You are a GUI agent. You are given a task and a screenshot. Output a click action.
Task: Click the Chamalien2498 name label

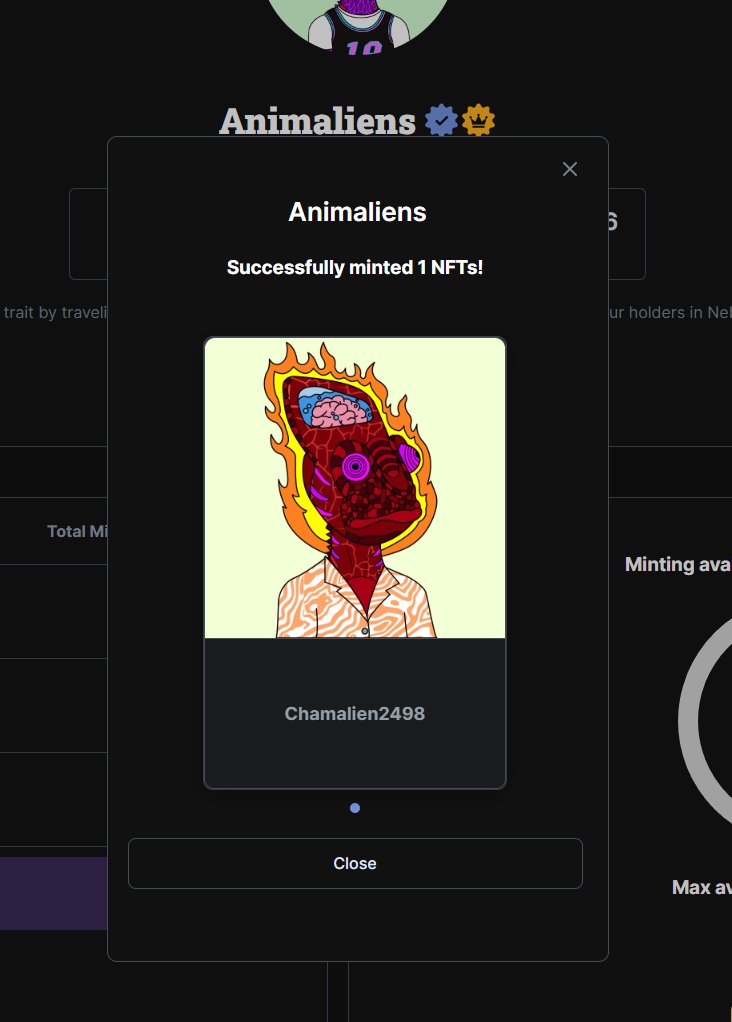355,714
